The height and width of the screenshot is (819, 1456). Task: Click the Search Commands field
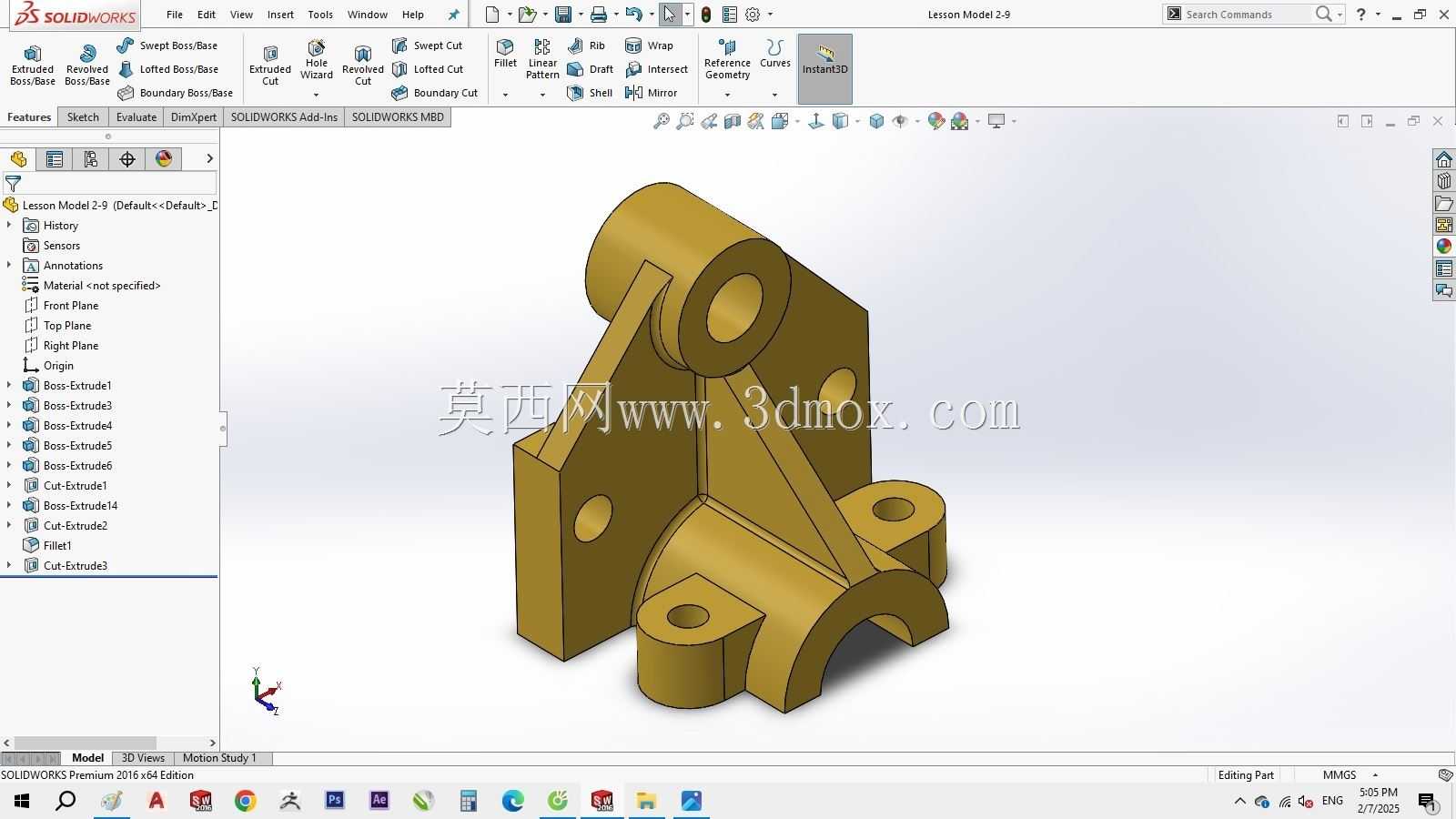(1247, 15)
